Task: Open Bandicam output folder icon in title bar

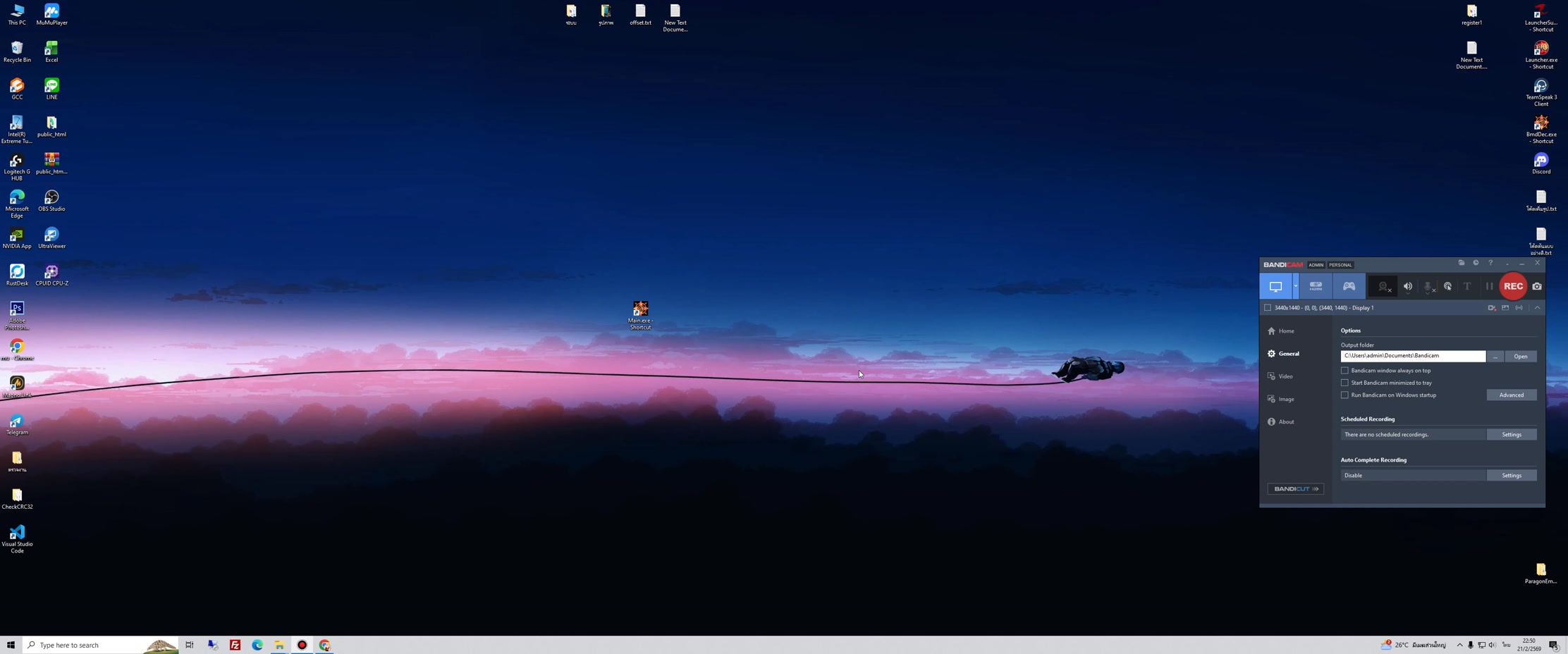Action: [1462, 263]
